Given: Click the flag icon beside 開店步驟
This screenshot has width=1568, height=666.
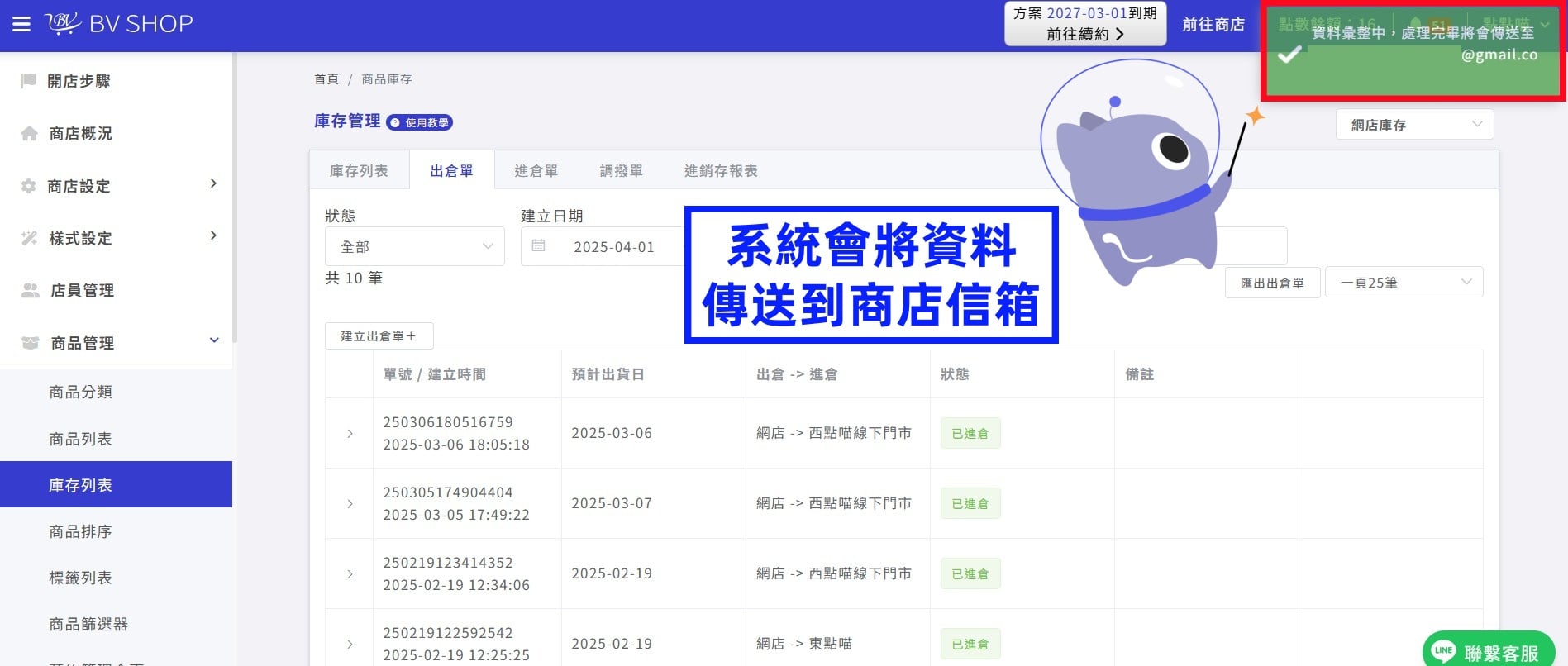Looking at the screenshot, I should [x=28, y=80].
